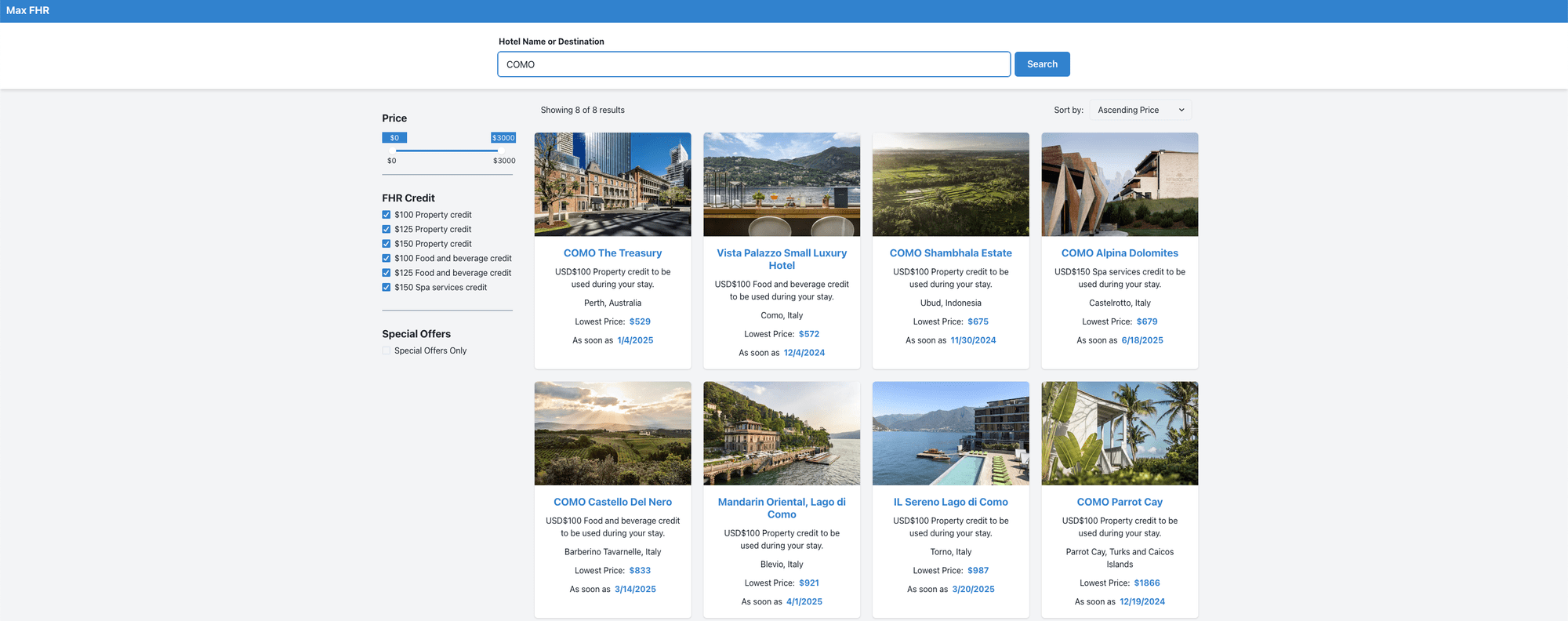Select the 4/1/2025 availability date
This screenshot has width=1568, height=621.
point(804,602)
